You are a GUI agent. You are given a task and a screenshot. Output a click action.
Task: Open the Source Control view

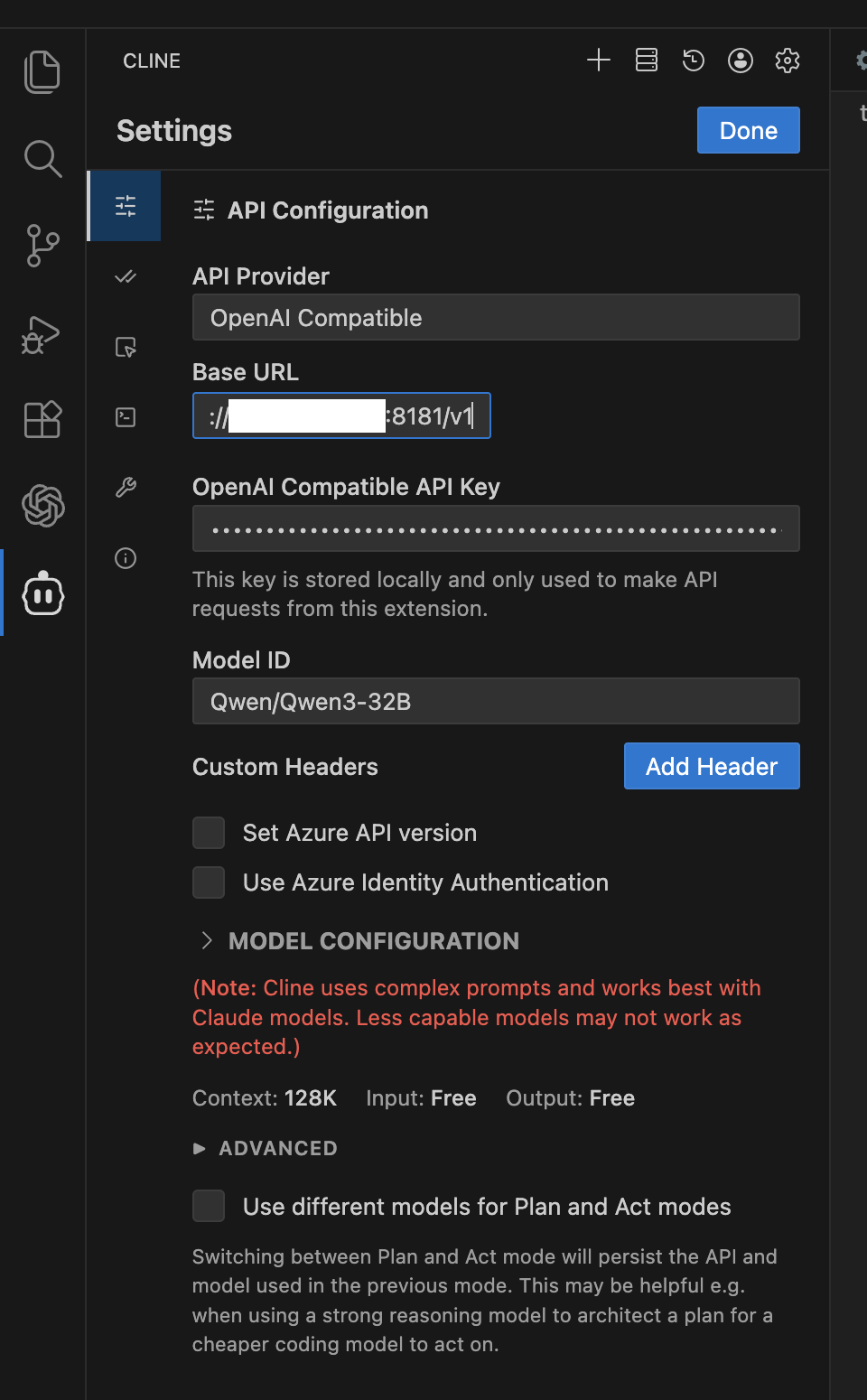click(42, 246)
